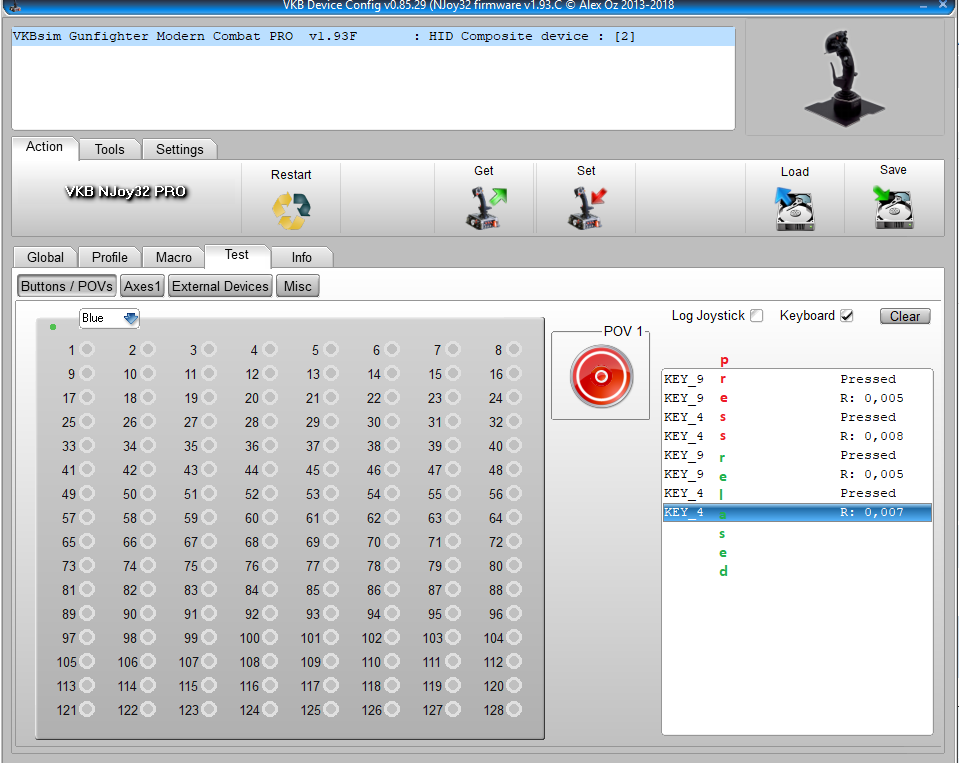Click the Load disk icon

pyautogui.click(x=795, y=209)
